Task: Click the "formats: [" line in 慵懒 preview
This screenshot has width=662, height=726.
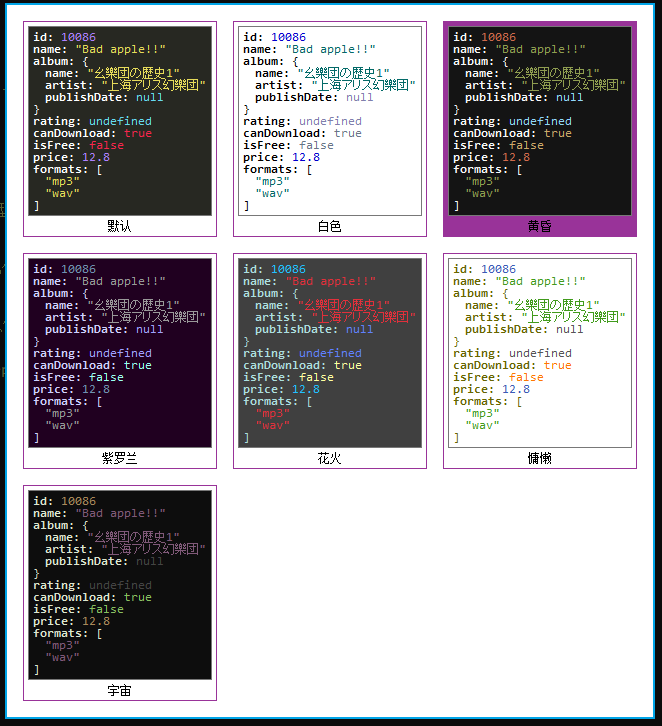Action: pos(487,401)
